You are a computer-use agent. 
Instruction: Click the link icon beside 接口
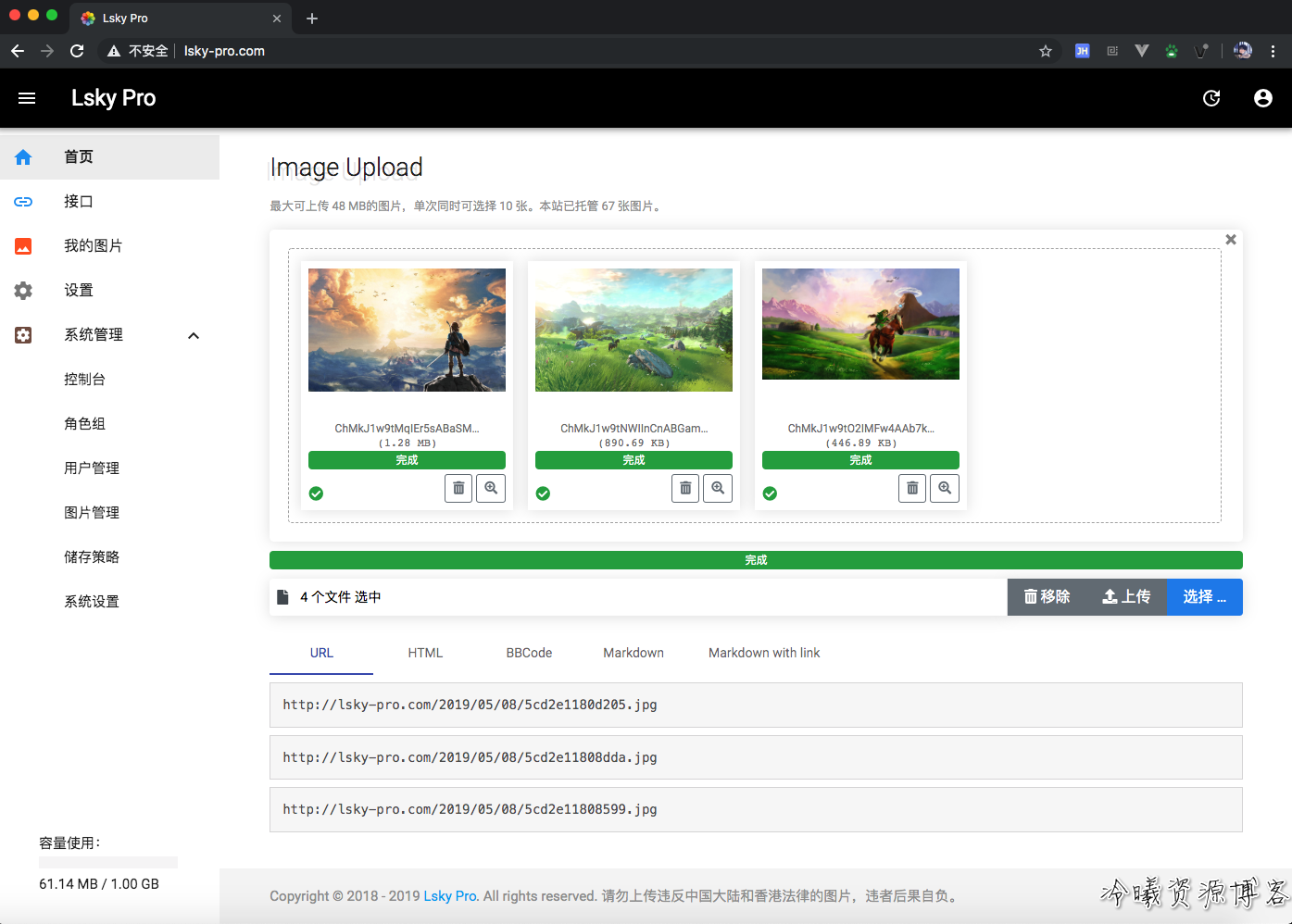click(23, 202)
